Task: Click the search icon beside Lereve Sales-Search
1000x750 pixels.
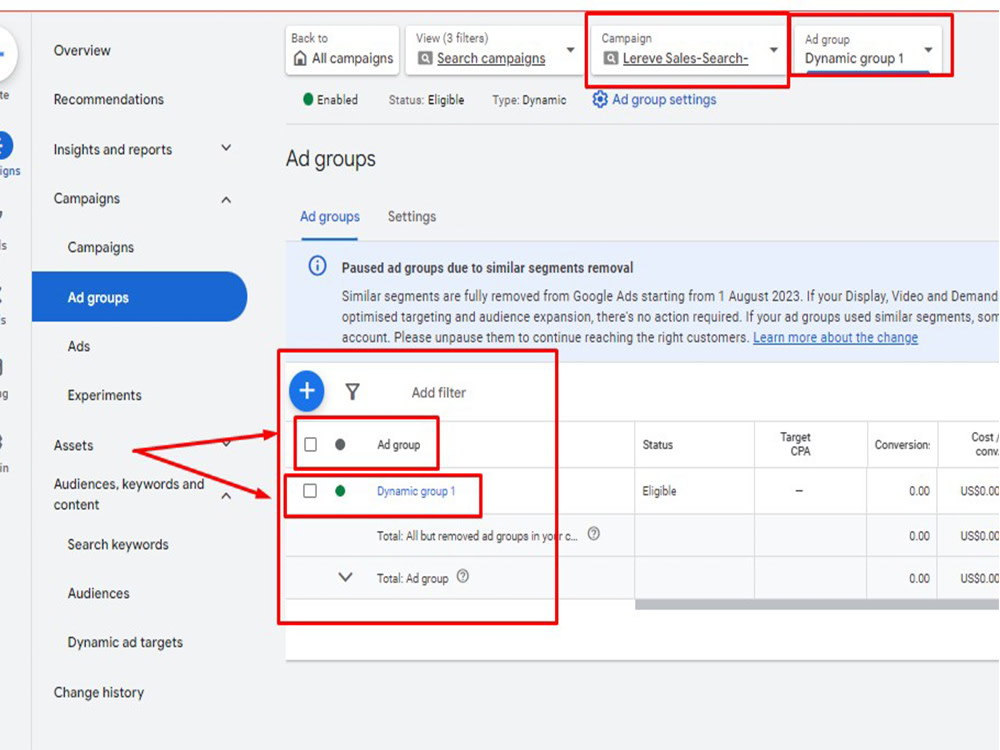Action: (610, 59)
